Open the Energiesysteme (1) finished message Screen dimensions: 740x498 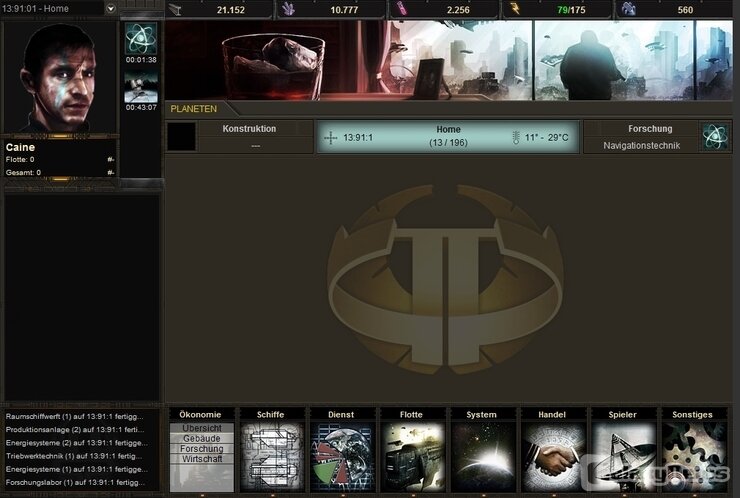(76, 469)
